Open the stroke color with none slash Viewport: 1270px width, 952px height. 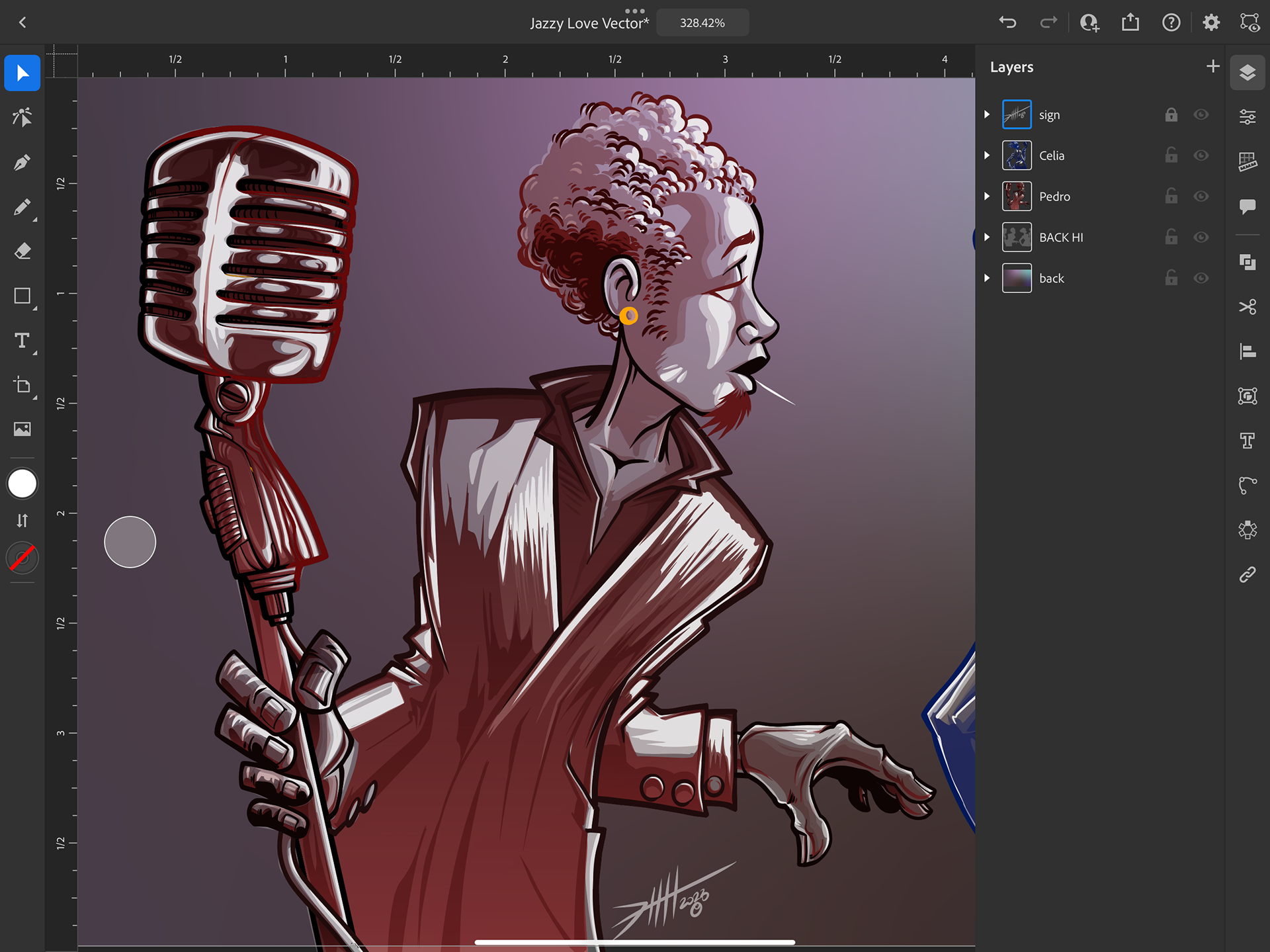click(22, 558)
